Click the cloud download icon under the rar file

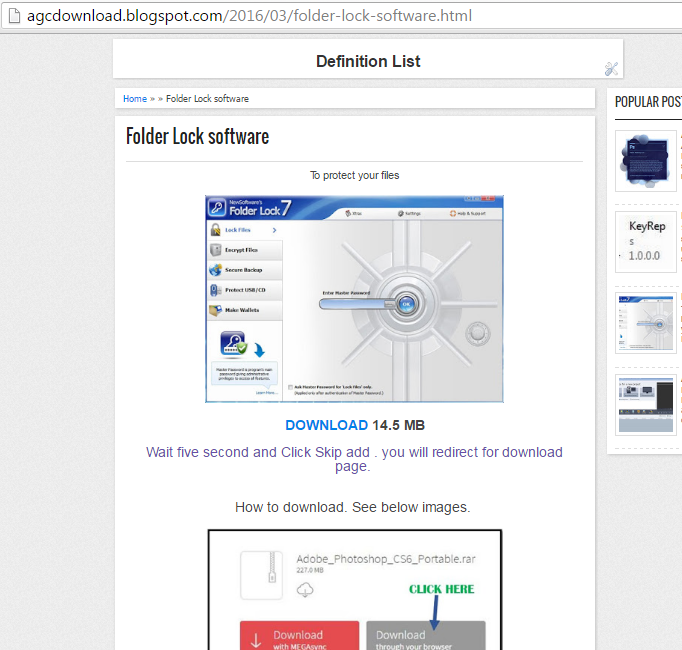pyautogui.click(x=305, y=590)
